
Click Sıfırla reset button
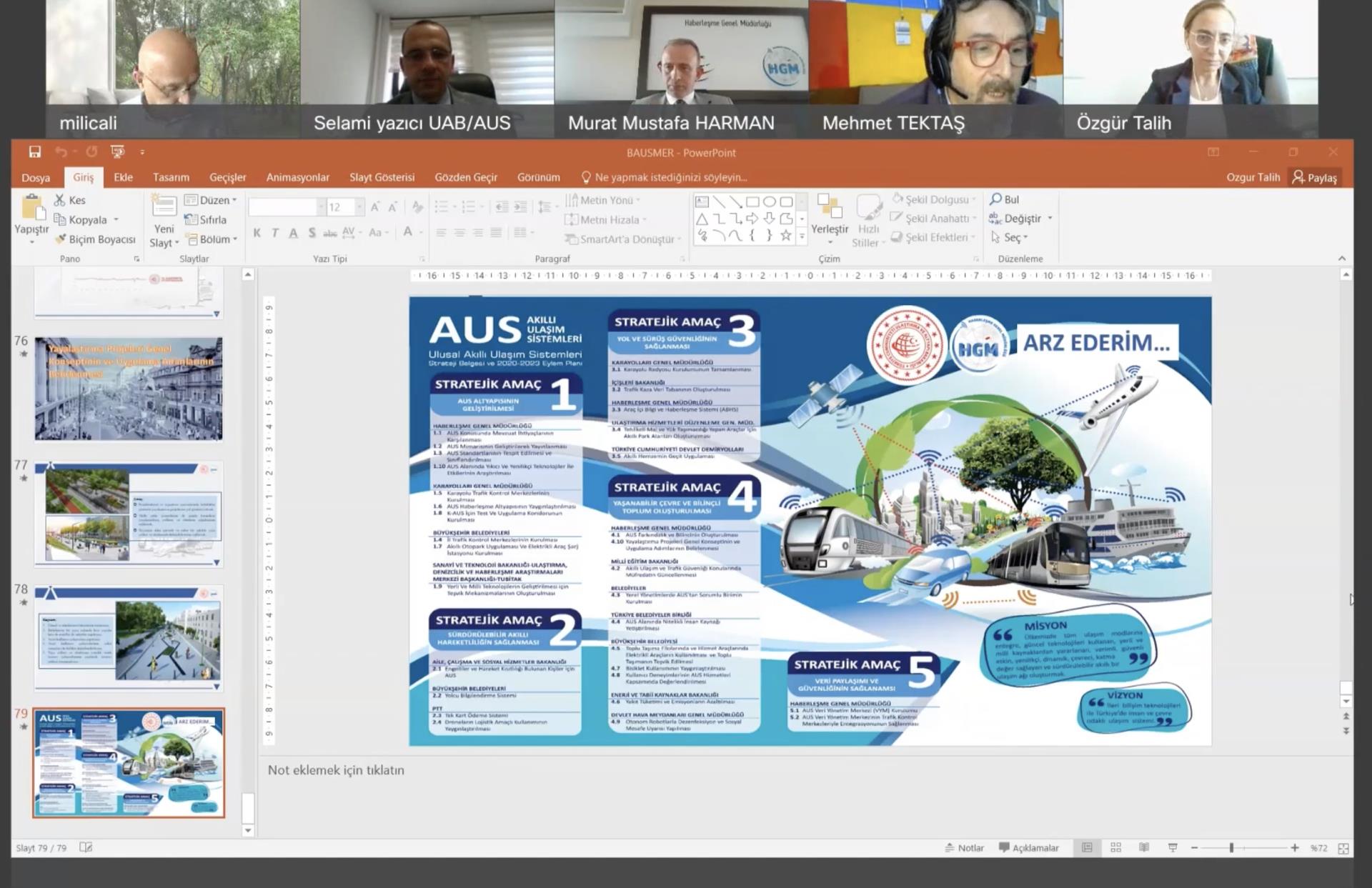206,219
